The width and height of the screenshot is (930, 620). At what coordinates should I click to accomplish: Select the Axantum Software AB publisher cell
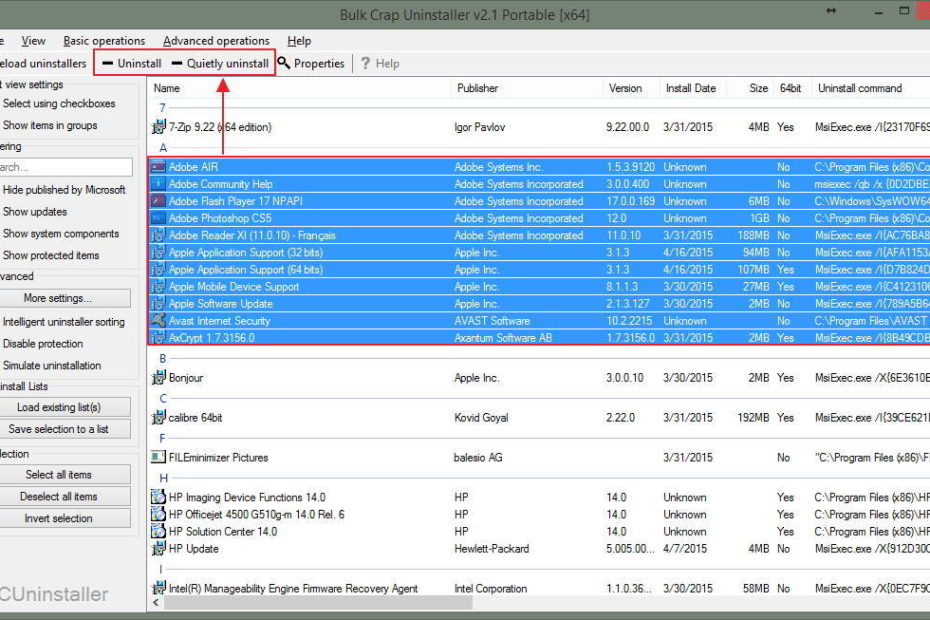click(503, 338)
